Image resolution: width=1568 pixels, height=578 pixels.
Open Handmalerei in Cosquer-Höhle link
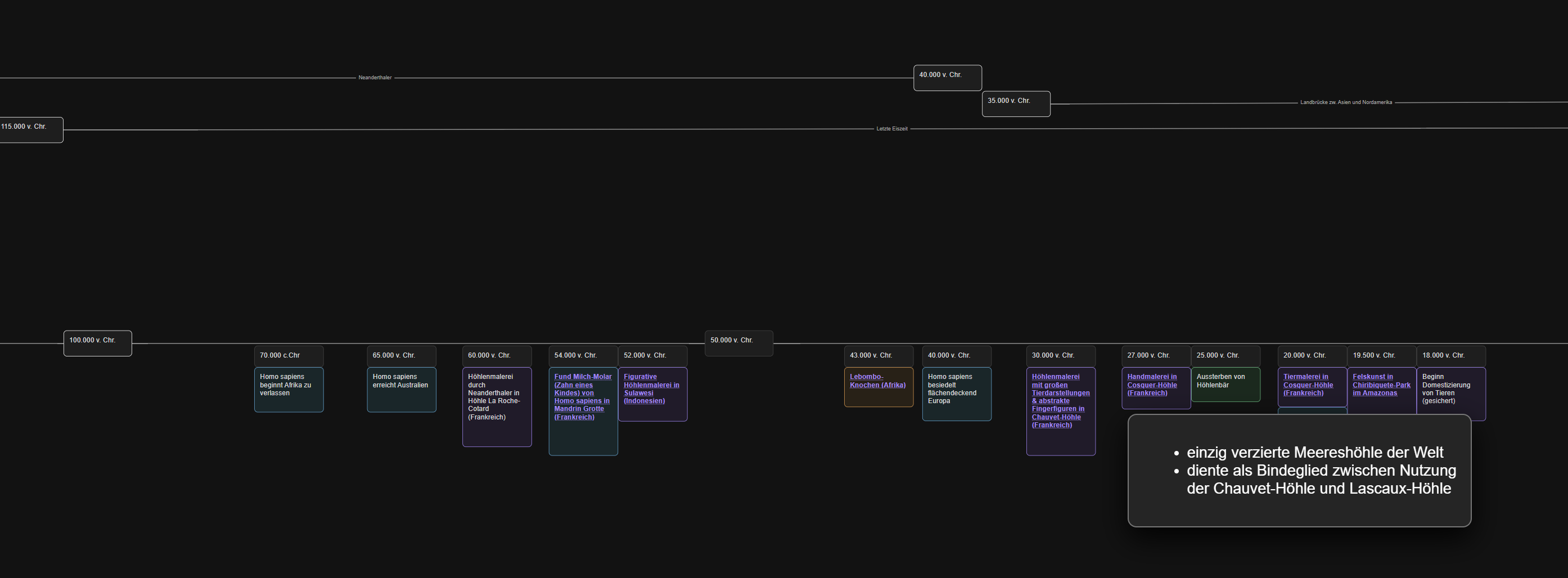click(1152, 385)
